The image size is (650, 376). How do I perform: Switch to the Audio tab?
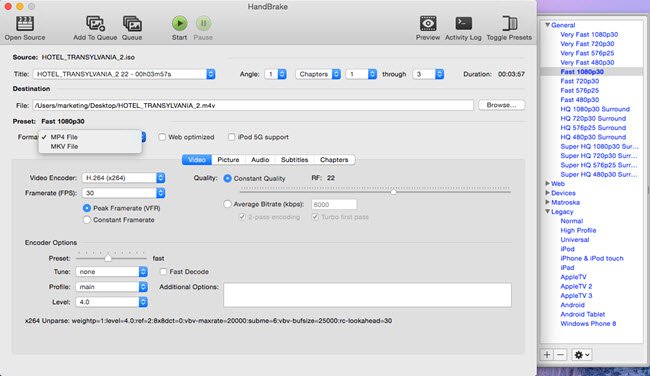[260, 160]
